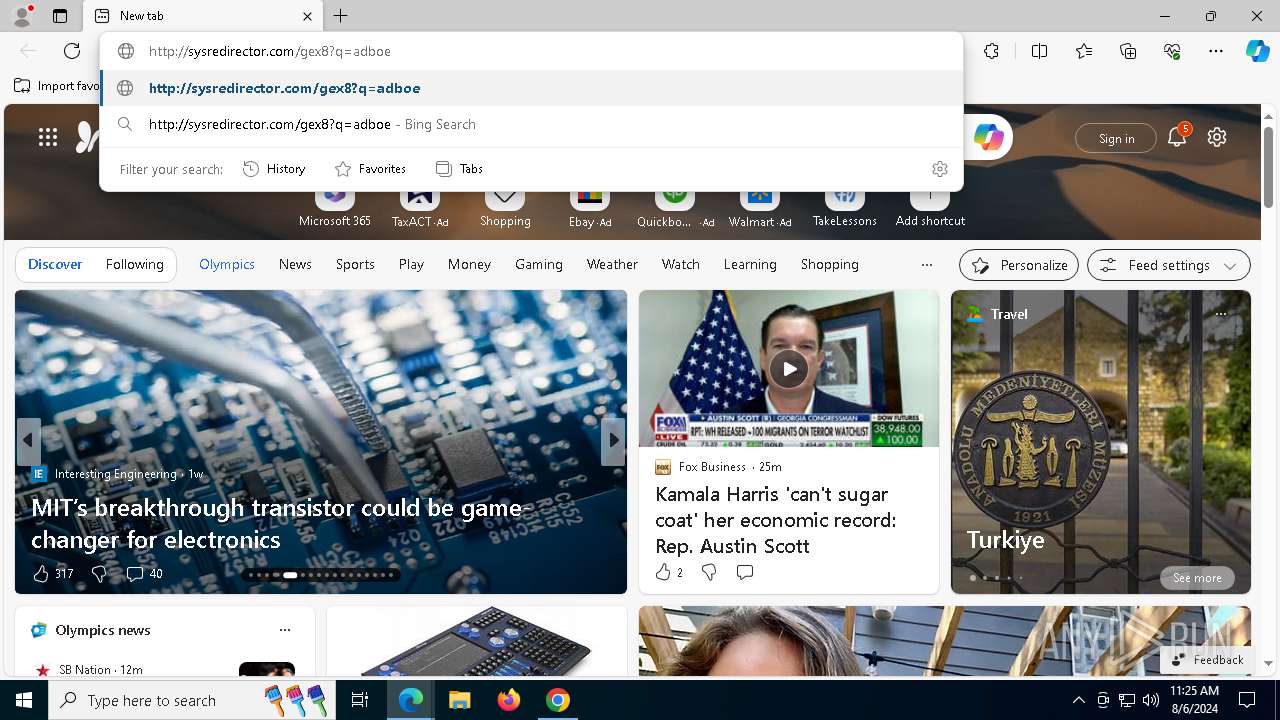Show more feed categories ellipsis
Viewport: 1280px width, 720px height.
(x=927, y=265)
